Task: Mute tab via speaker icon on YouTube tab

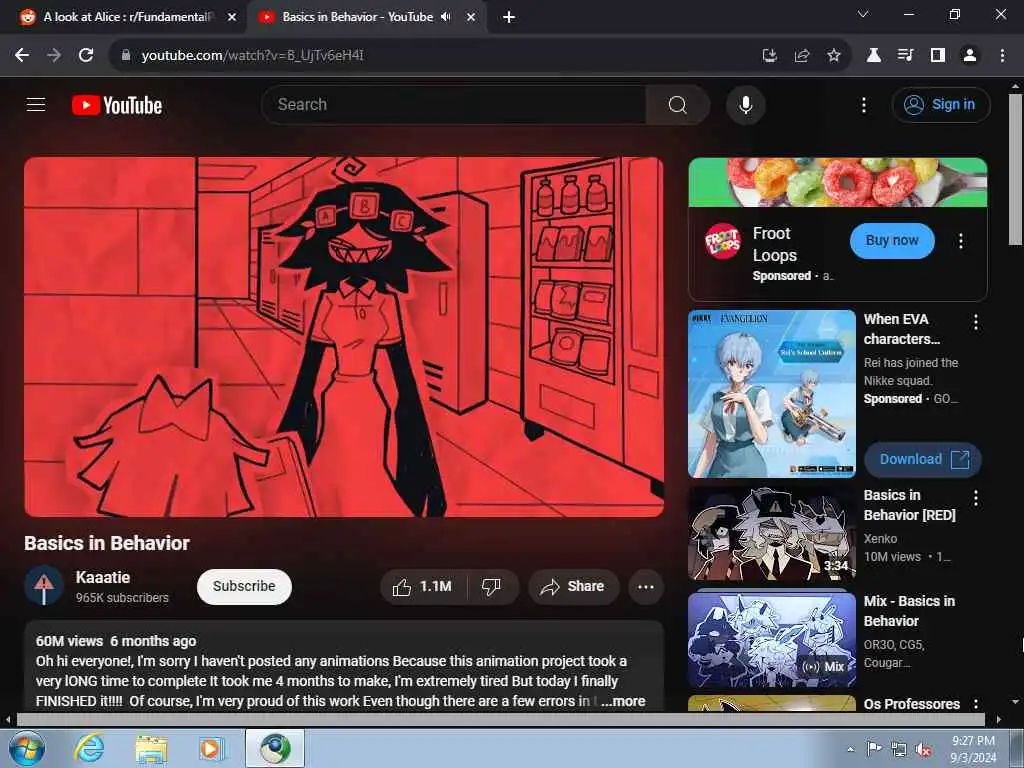Action: pos(446,17)
